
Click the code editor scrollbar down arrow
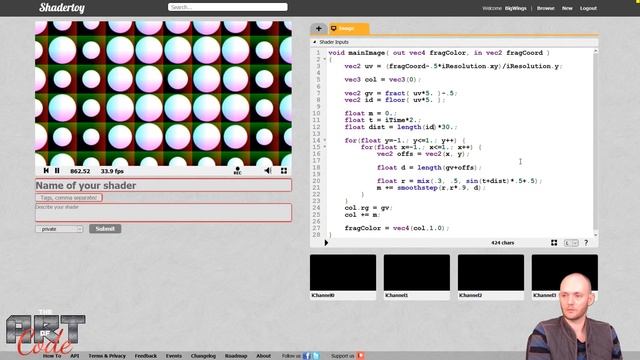coord(596,235)
